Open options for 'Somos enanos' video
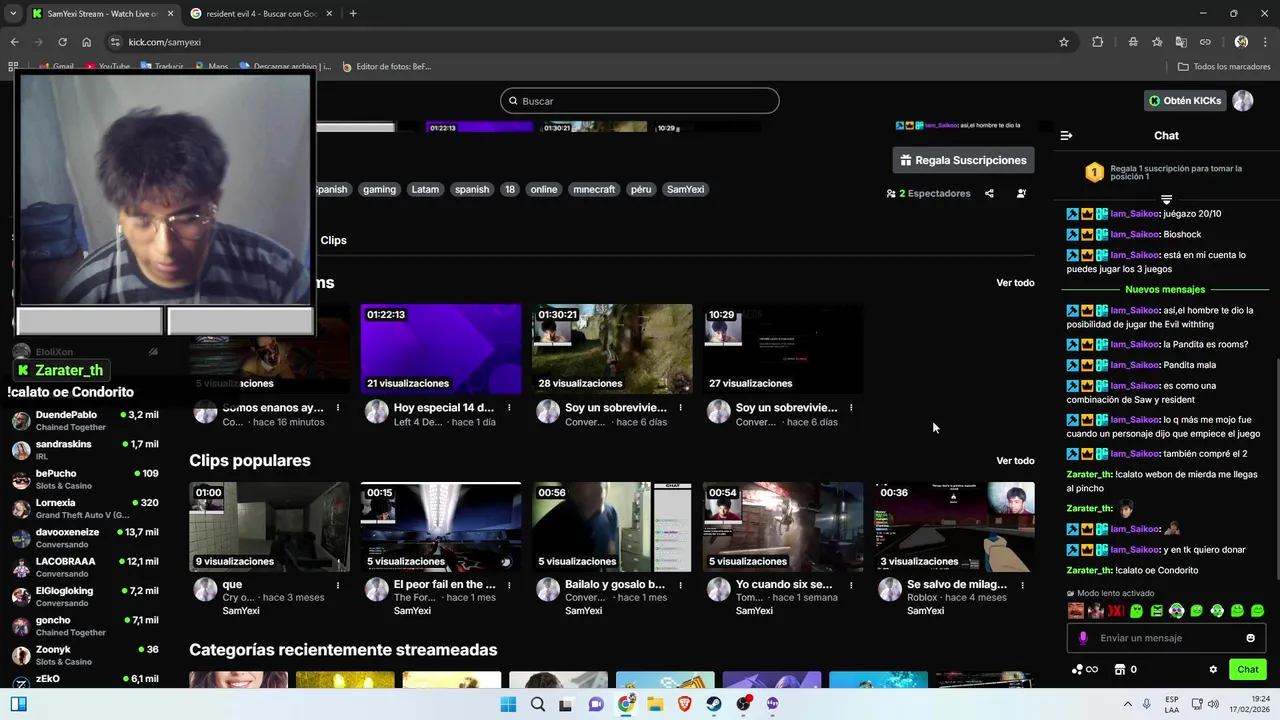Screen dimensions: 1280x720 click(x=338, y=408)
